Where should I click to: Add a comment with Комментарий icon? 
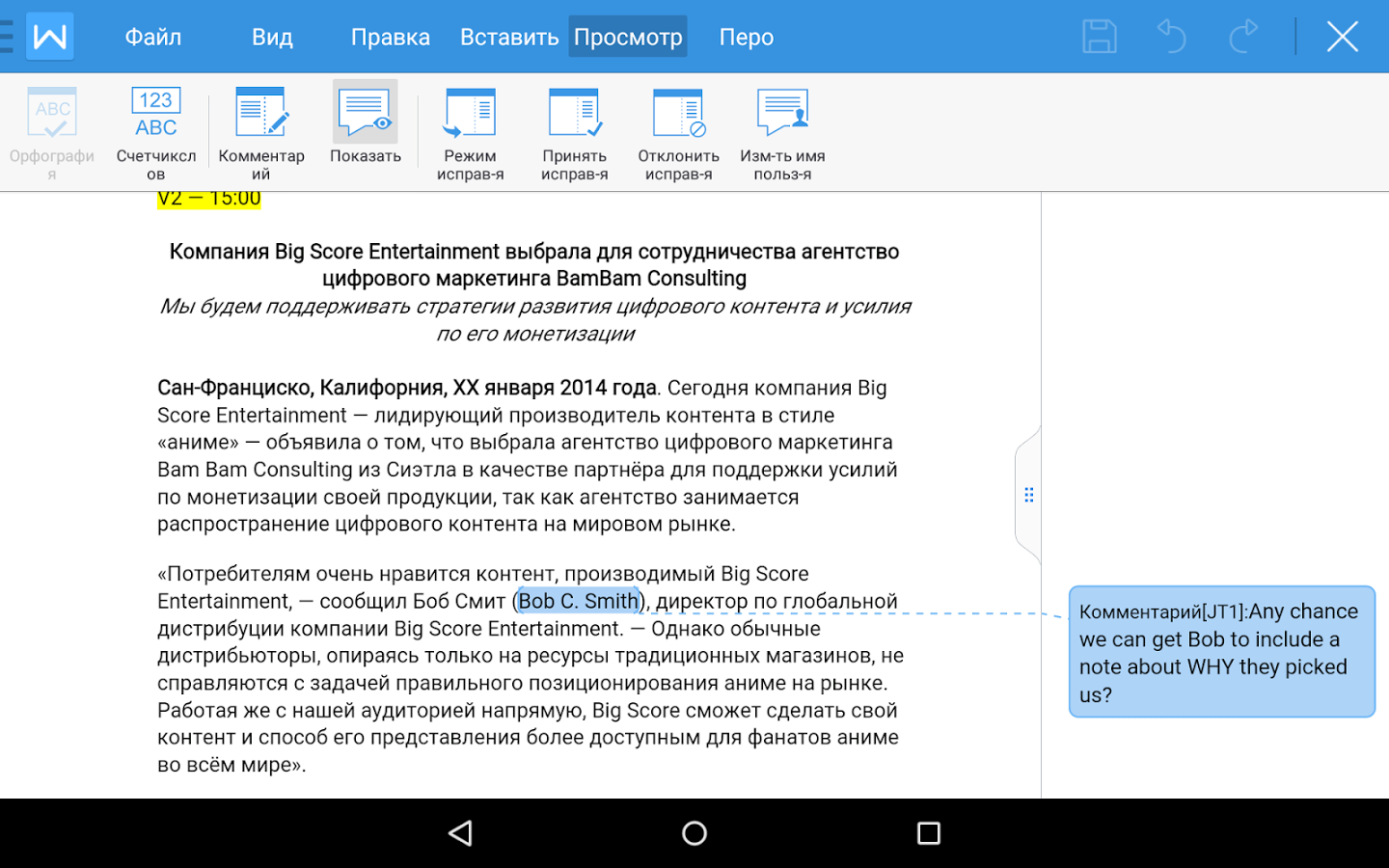(260, 133)
